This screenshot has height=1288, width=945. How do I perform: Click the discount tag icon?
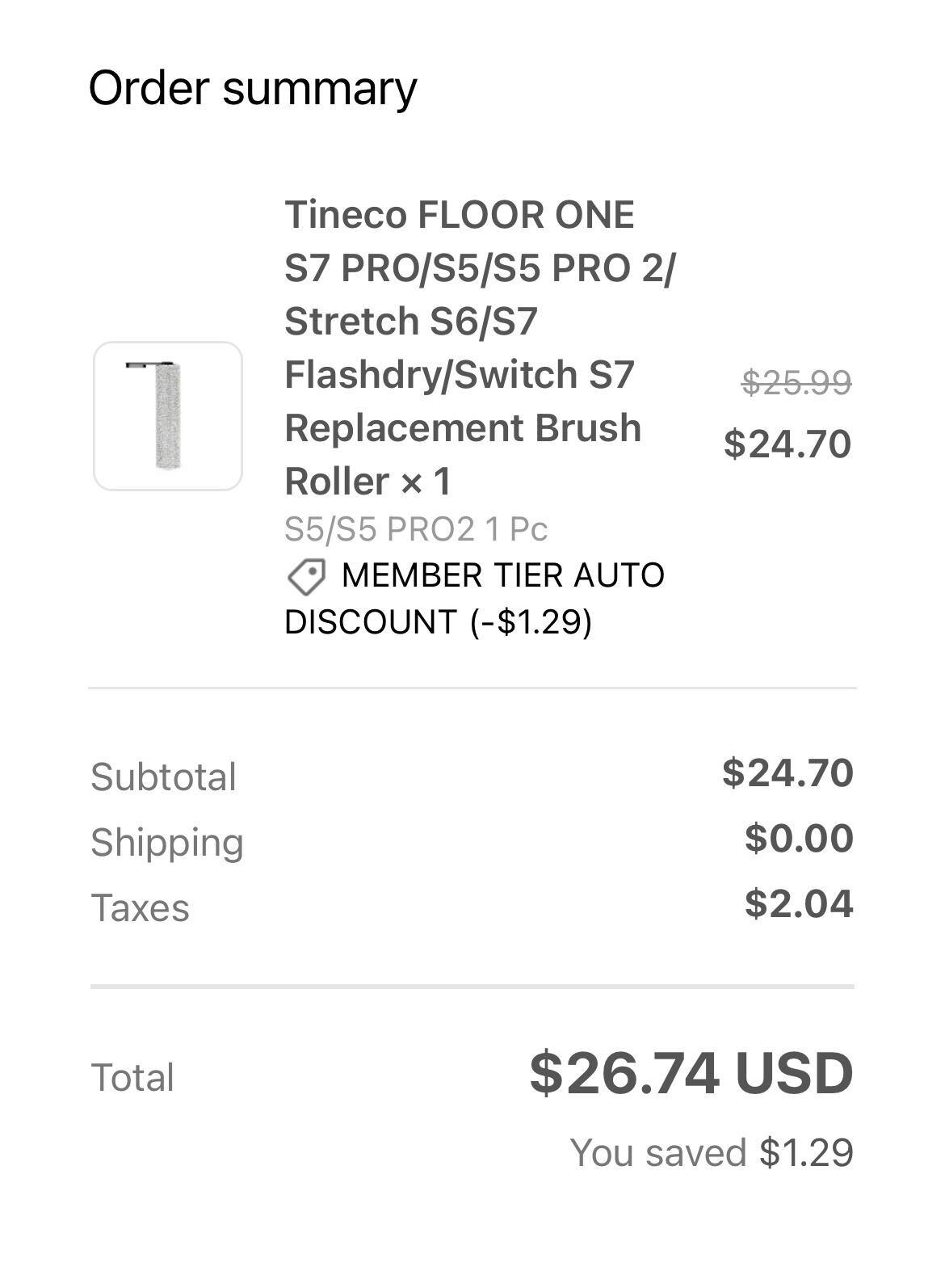307,577
